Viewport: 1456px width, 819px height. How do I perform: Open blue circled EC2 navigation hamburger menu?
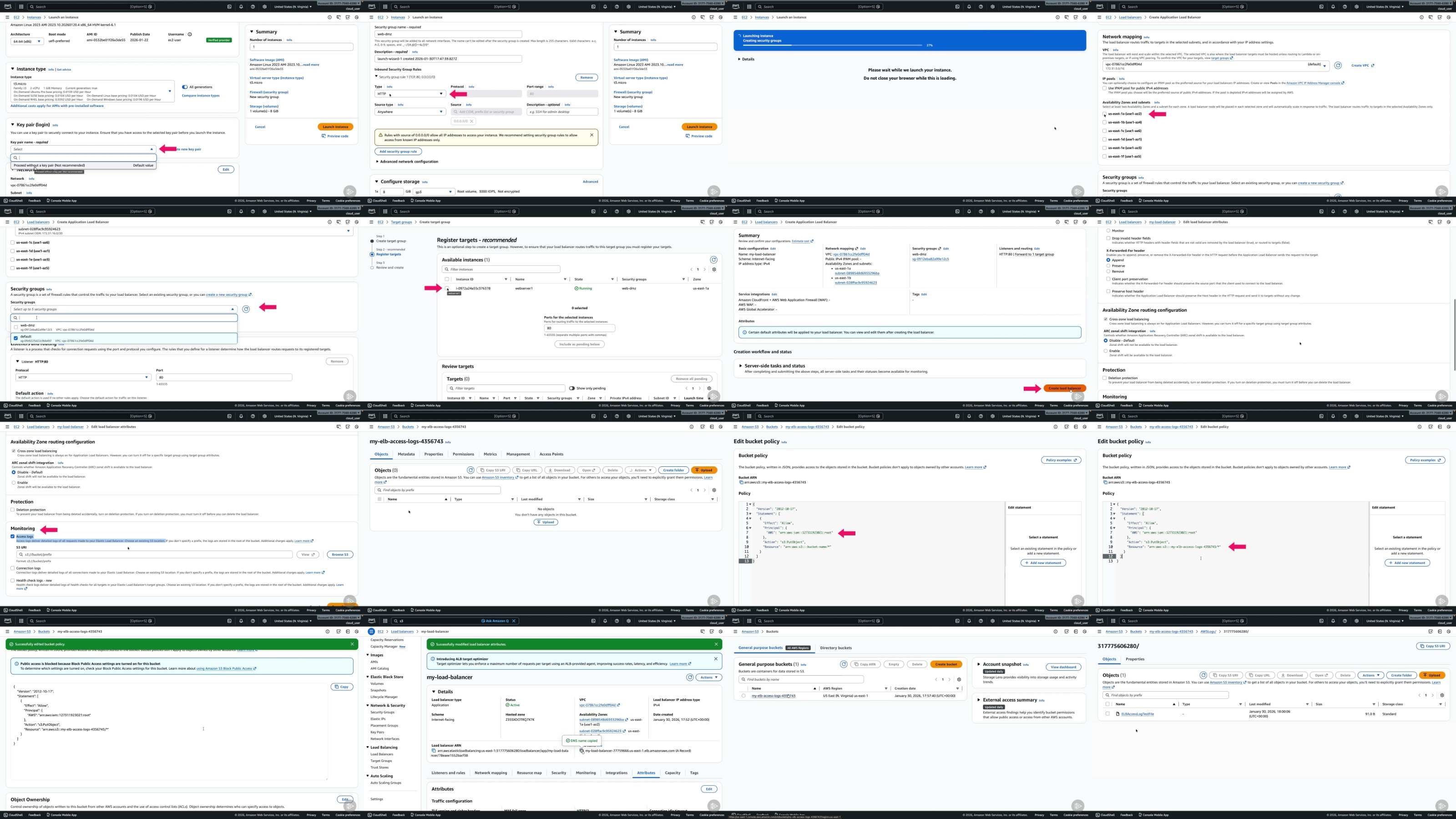[x=371, y=632]
